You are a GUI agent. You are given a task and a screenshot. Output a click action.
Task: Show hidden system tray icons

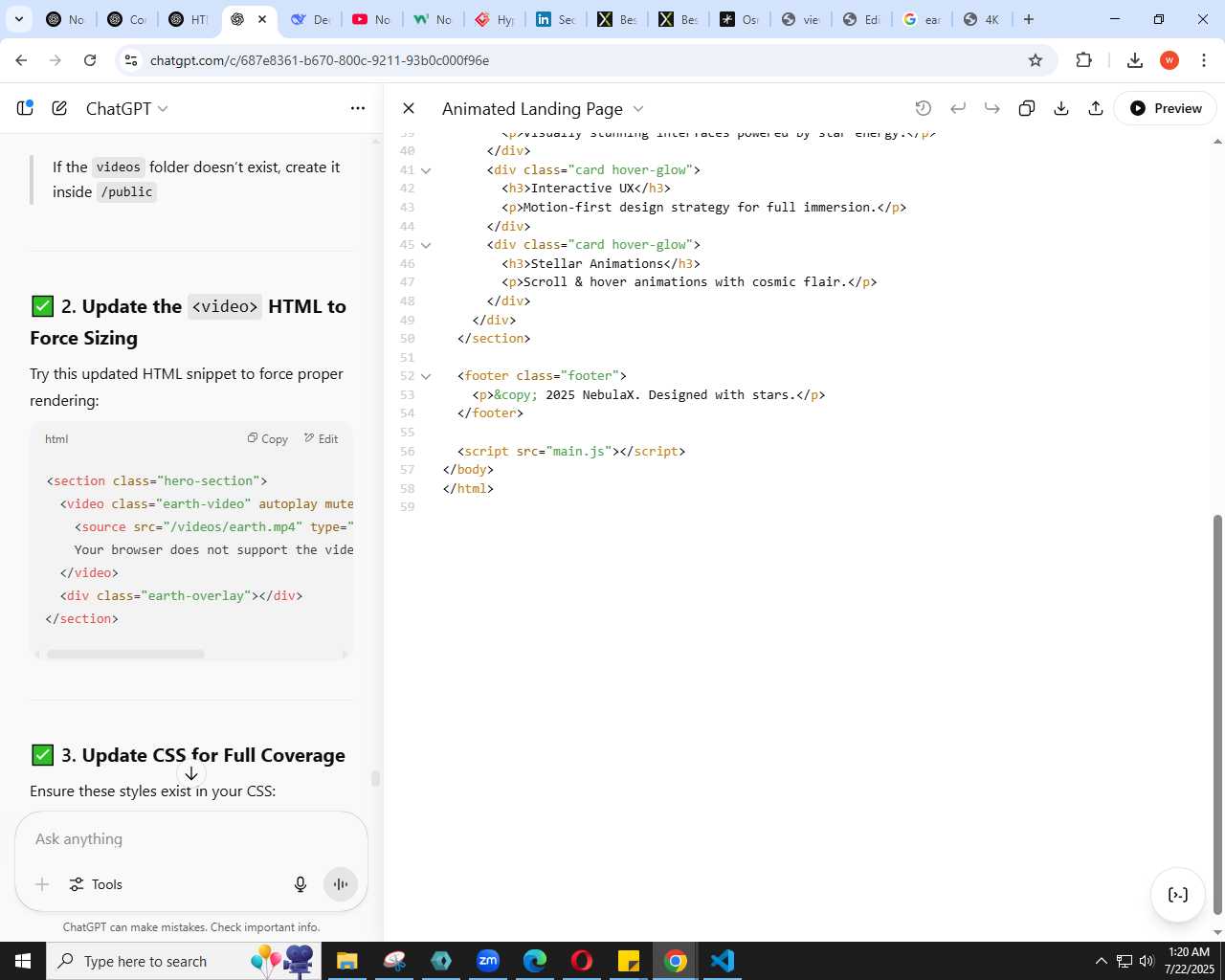click(1102, 961)
